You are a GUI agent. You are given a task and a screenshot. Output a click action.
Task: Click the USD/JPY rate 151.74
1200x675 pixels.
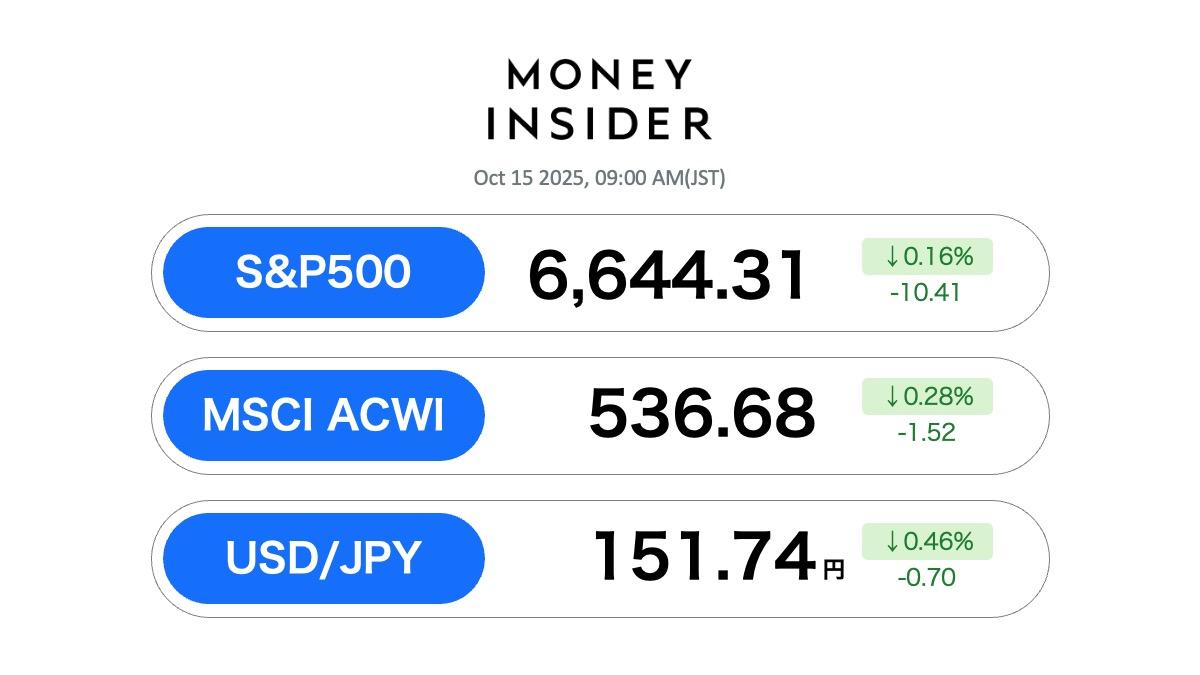click(x=704, y=557)
